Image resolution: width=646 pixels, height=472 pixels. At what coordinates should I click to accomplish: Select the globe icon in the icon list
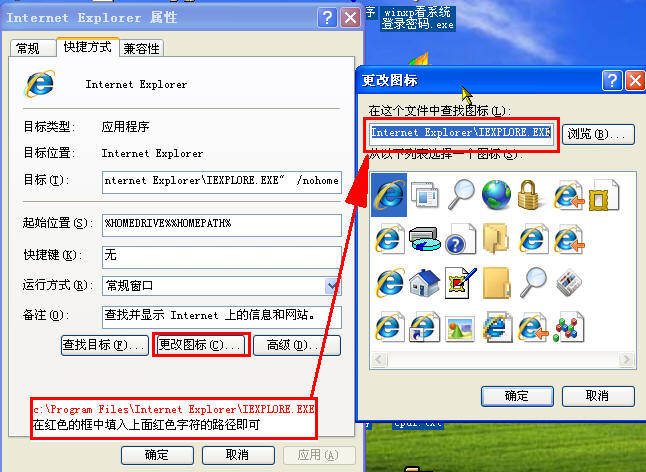(x=496, y=194)
